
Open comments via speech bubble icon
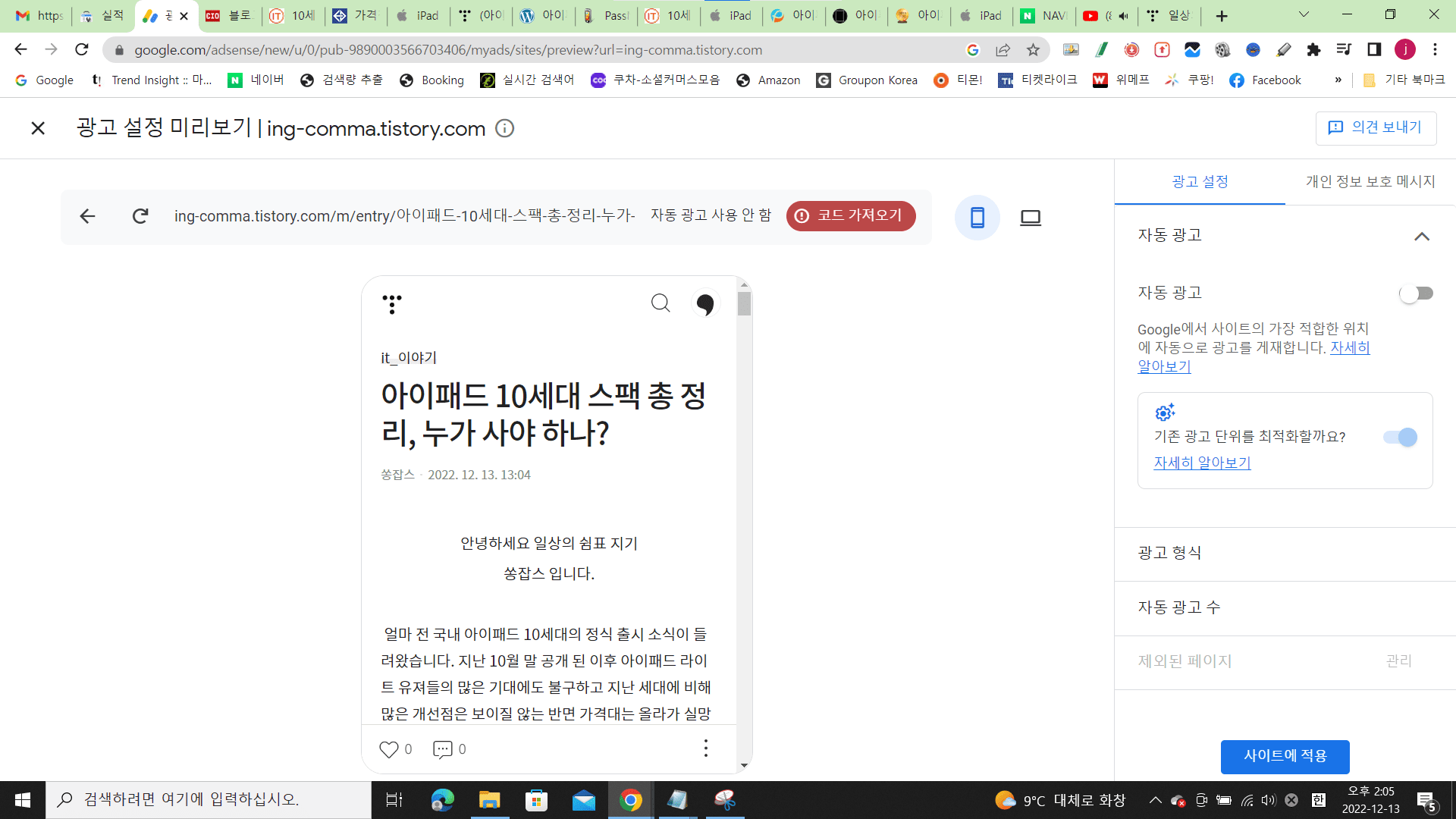coord(442,749)
